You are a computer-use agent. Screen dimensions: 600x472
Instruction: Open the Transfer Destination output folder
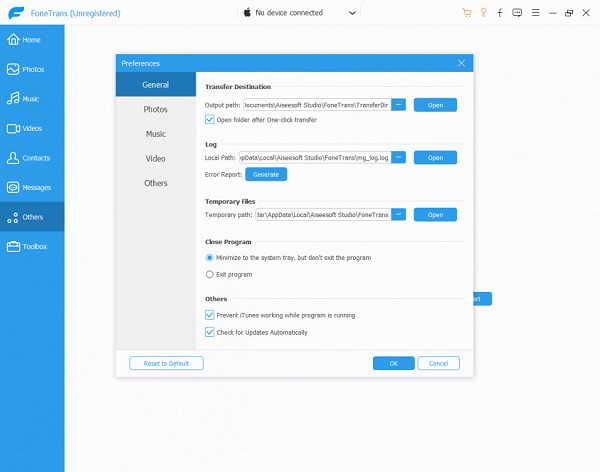[x=435, y=105]
